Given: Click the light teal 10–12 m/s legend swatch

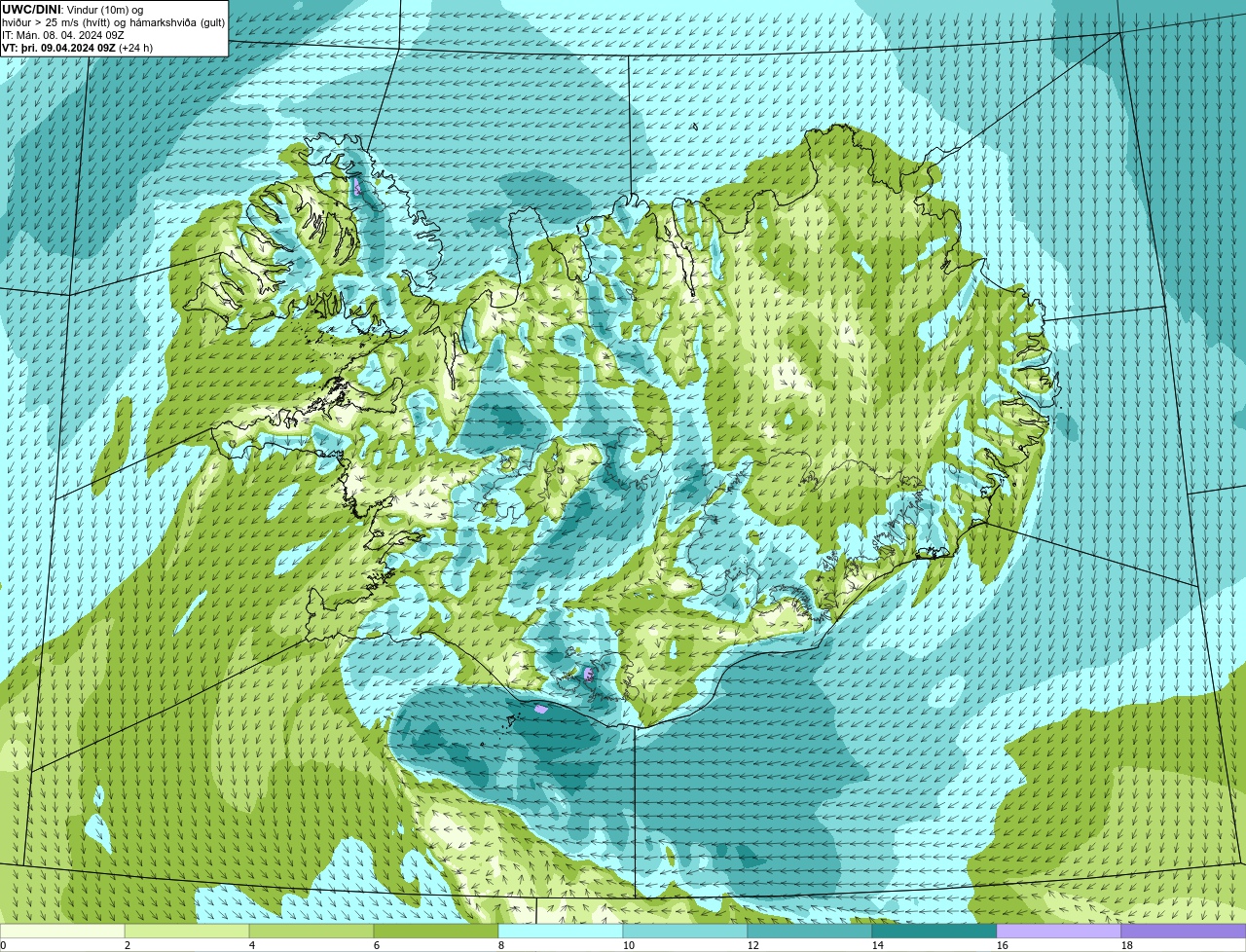Looking at the screenshot, I should tap(685, 931).
